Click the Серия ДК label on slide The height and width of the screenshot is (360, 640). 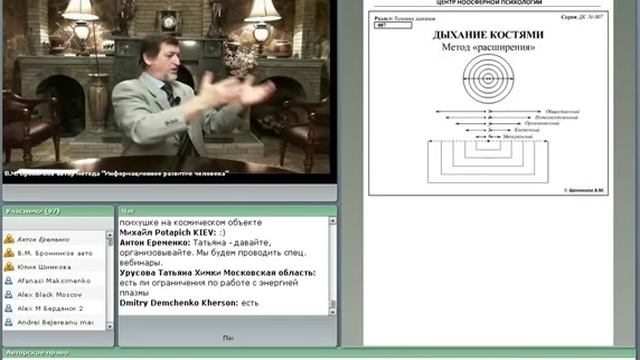pos(582,17)
